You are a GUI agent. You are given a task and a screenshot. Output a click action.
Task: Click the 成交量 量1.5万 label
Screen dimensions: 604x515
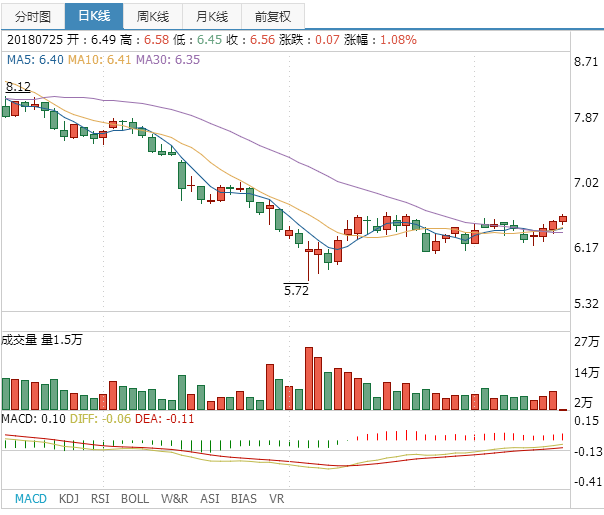click(42, 340)
